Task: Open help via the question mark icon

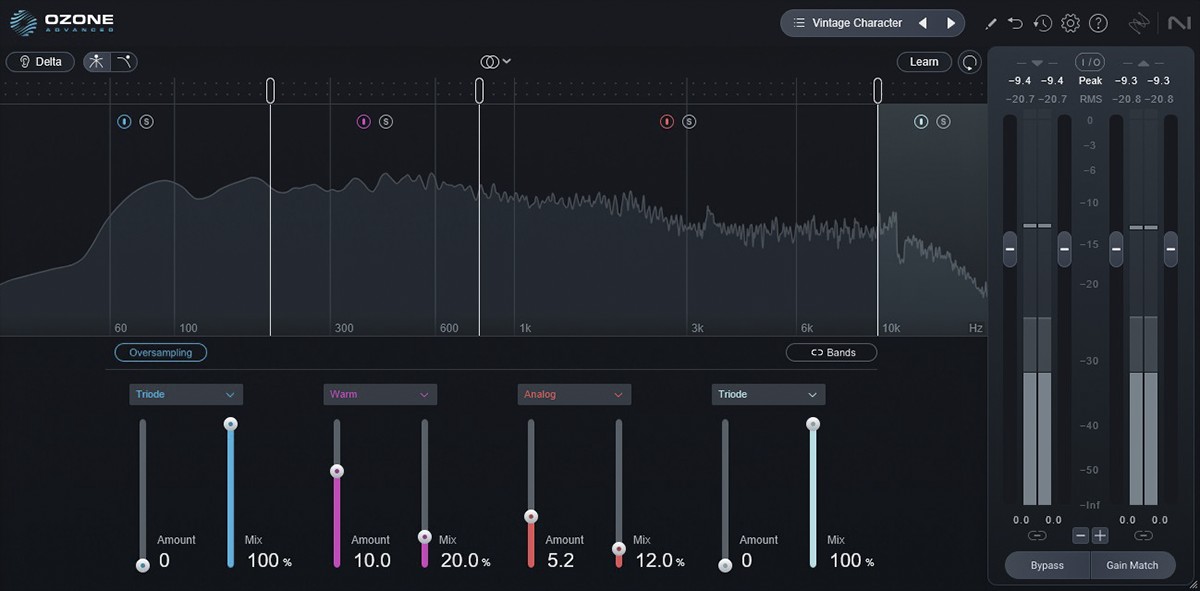Action: coord(1098,23)
